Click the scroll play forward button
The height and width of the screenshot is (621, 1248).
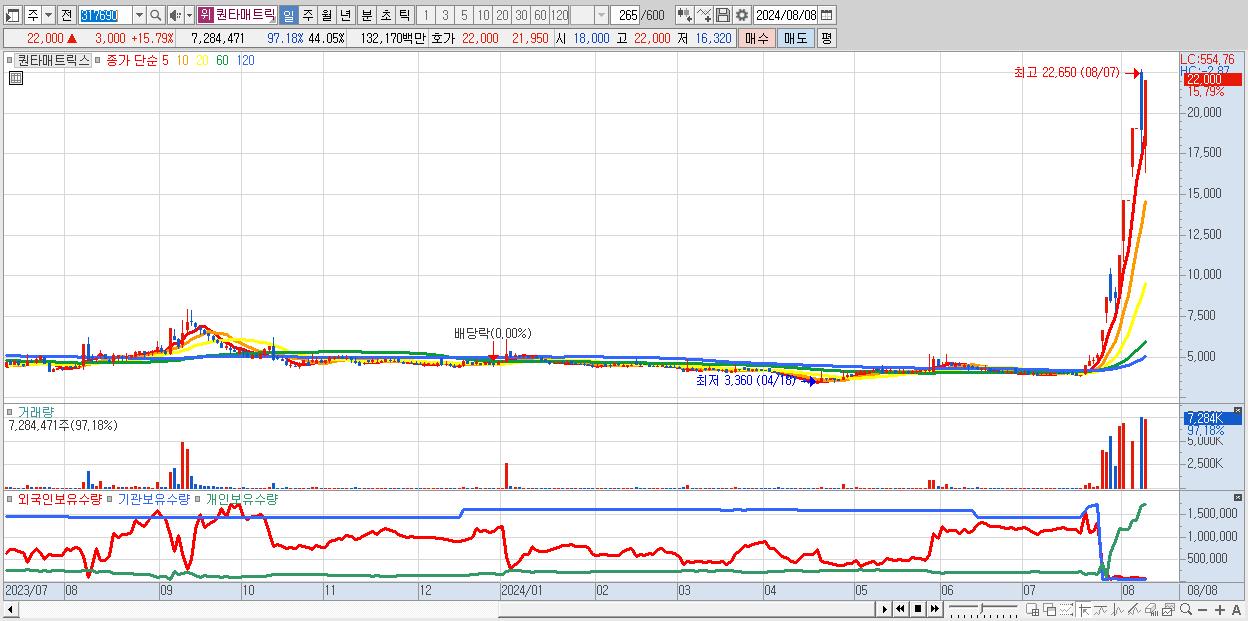[x=885, y=609]
